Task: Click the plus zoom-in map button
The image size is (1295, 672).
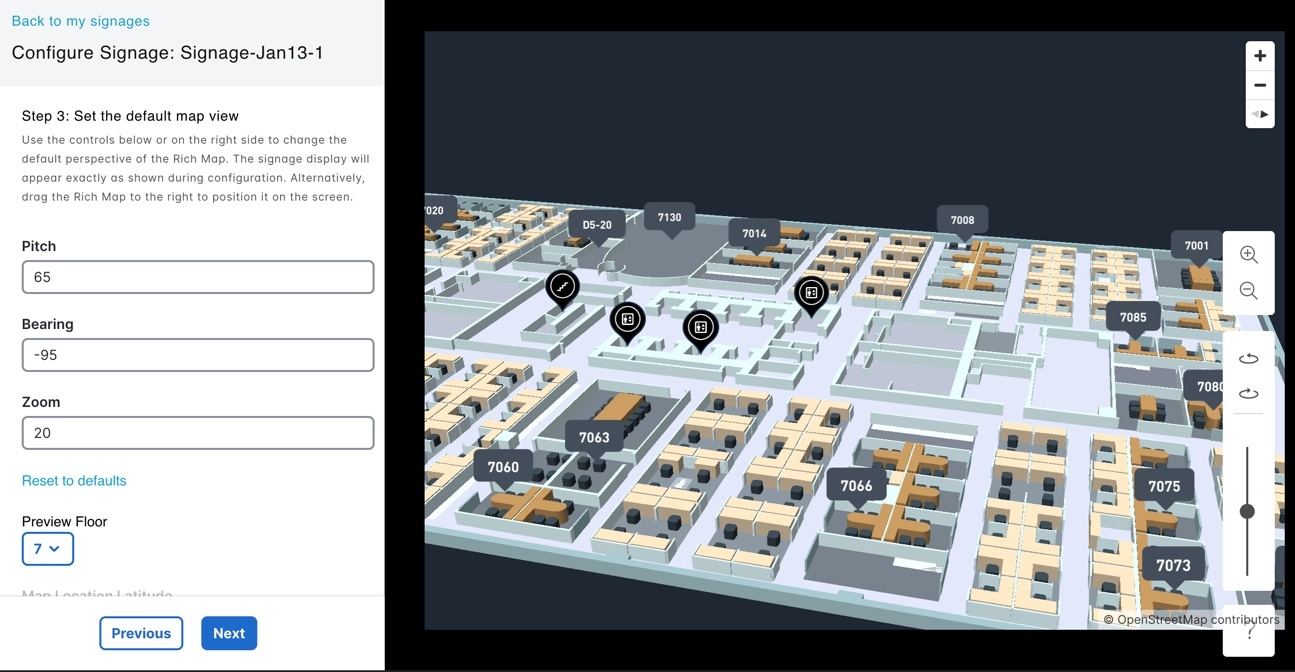Action: pos(1260,56)
